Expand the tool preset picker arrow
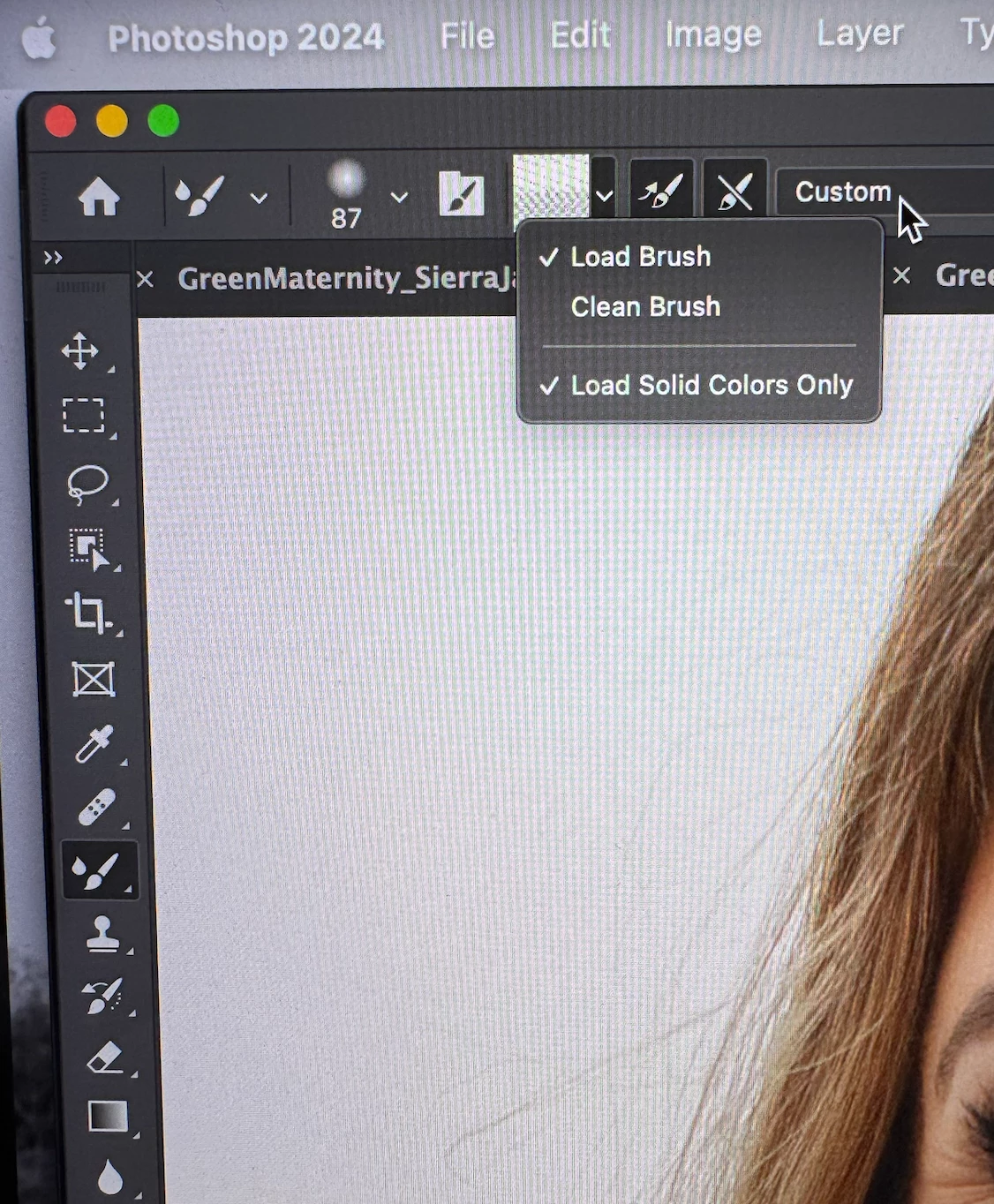The width and height of the screenshot is (994, 1204). coord(259,198)
